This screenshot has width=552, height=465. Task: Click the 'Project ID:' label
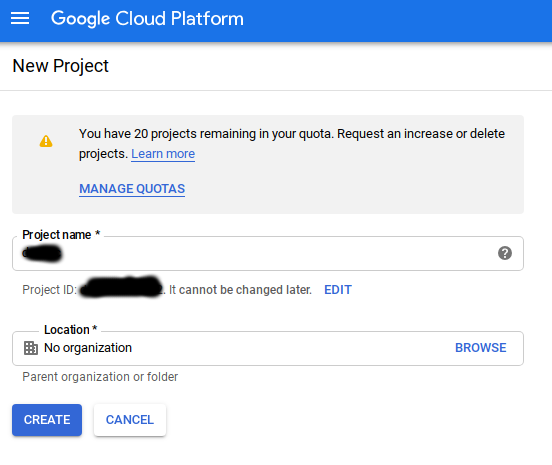[x=50, y=290]
